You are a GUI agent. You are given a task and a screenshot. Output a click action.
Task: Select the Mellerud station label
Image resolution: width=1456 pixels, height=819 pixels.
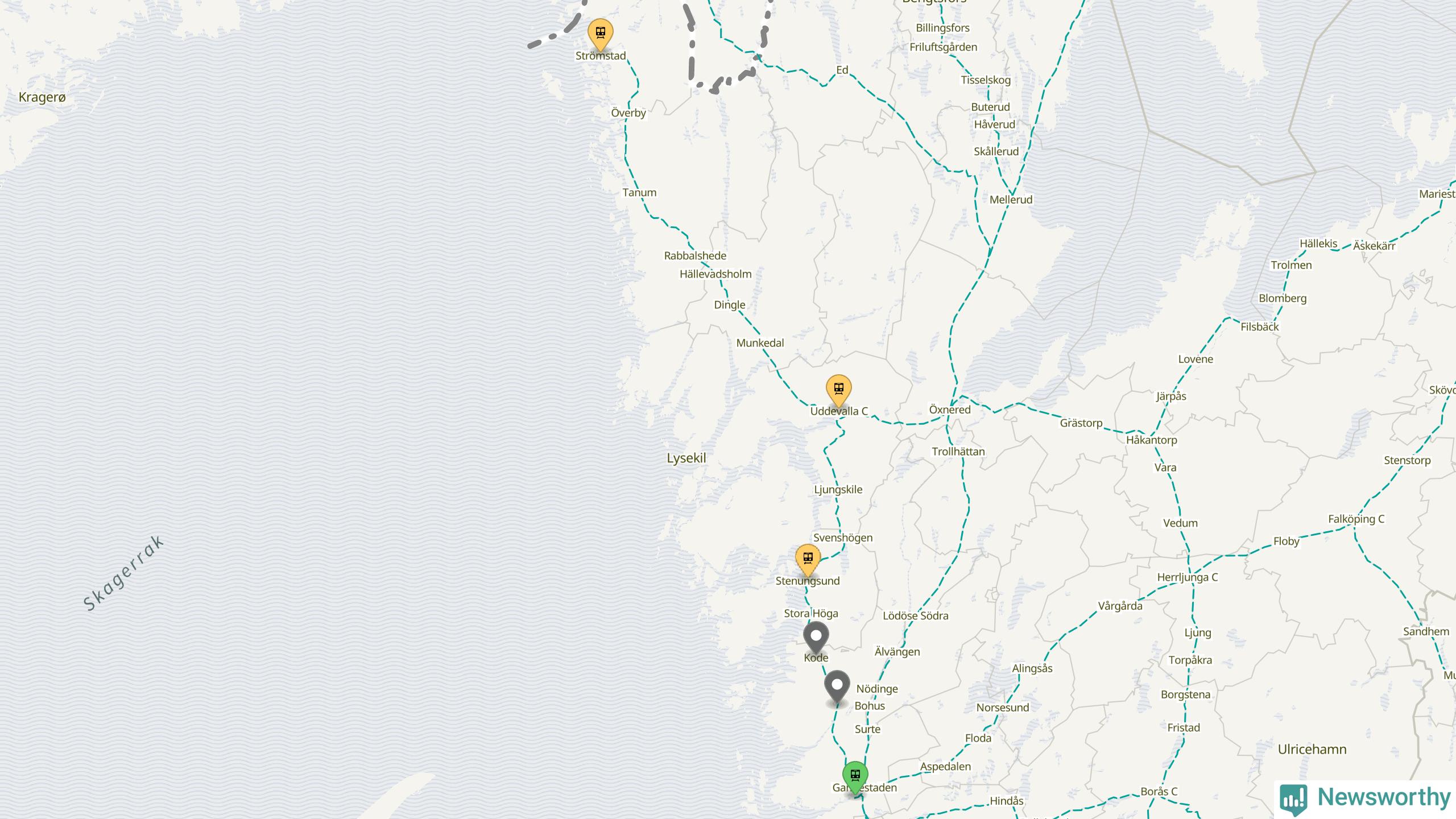tap(1011, 200)
